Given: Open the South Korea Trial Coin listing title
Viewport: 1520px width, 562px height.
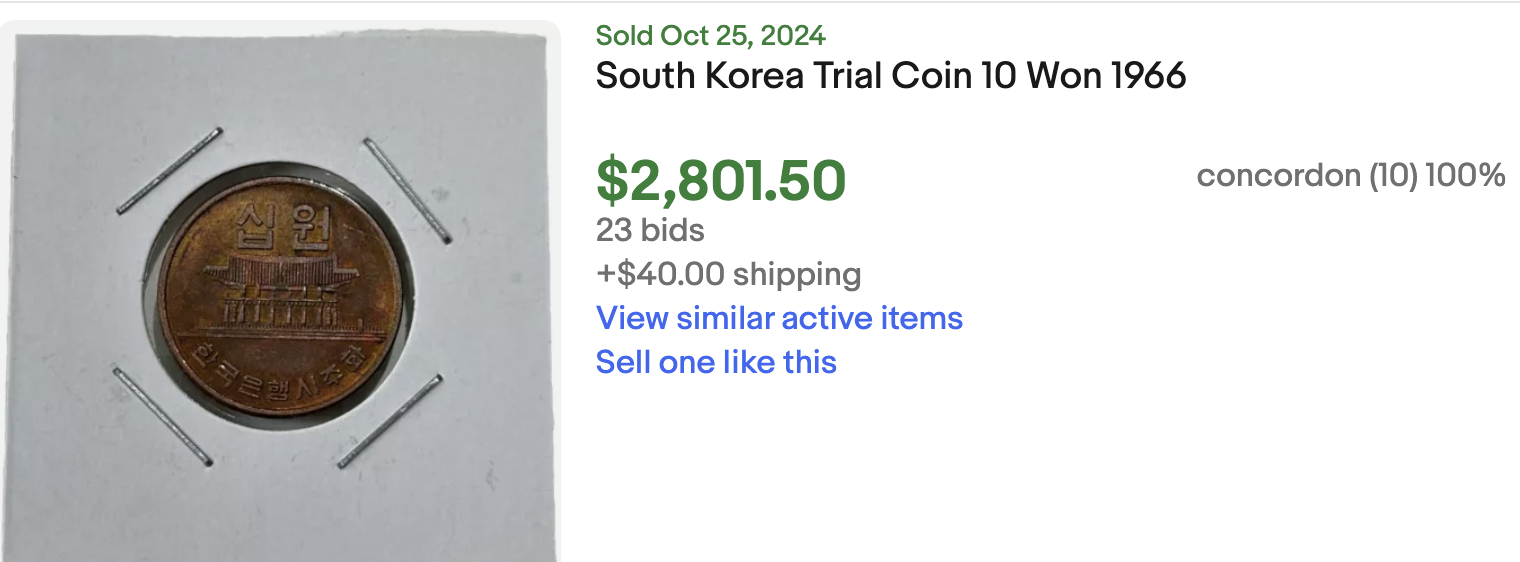Looking at the screenshot, I should tap(891, 76).
